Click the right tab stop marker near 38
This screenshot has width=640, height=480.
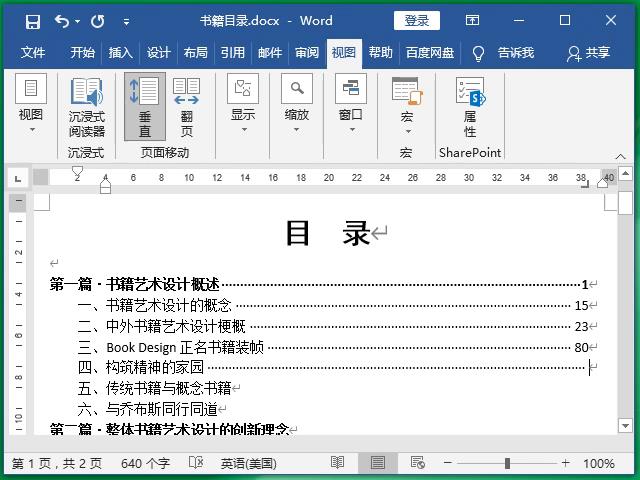point(586,184)
